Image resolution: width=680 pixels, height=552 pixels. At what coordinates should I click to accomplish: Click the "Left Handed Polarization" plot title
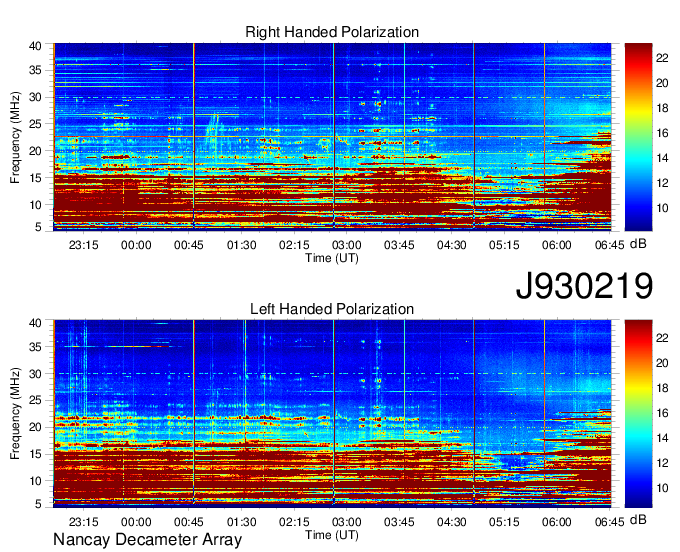pyautogui.click(x=332, y=309)
